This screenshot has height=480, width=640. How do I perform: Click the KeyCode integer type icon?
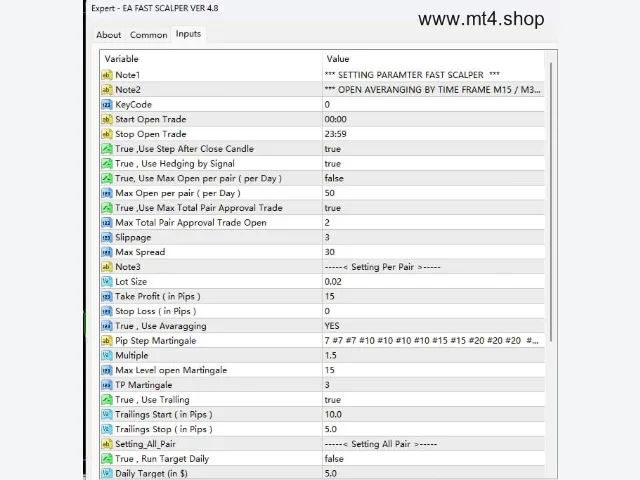tap(107, 104)
